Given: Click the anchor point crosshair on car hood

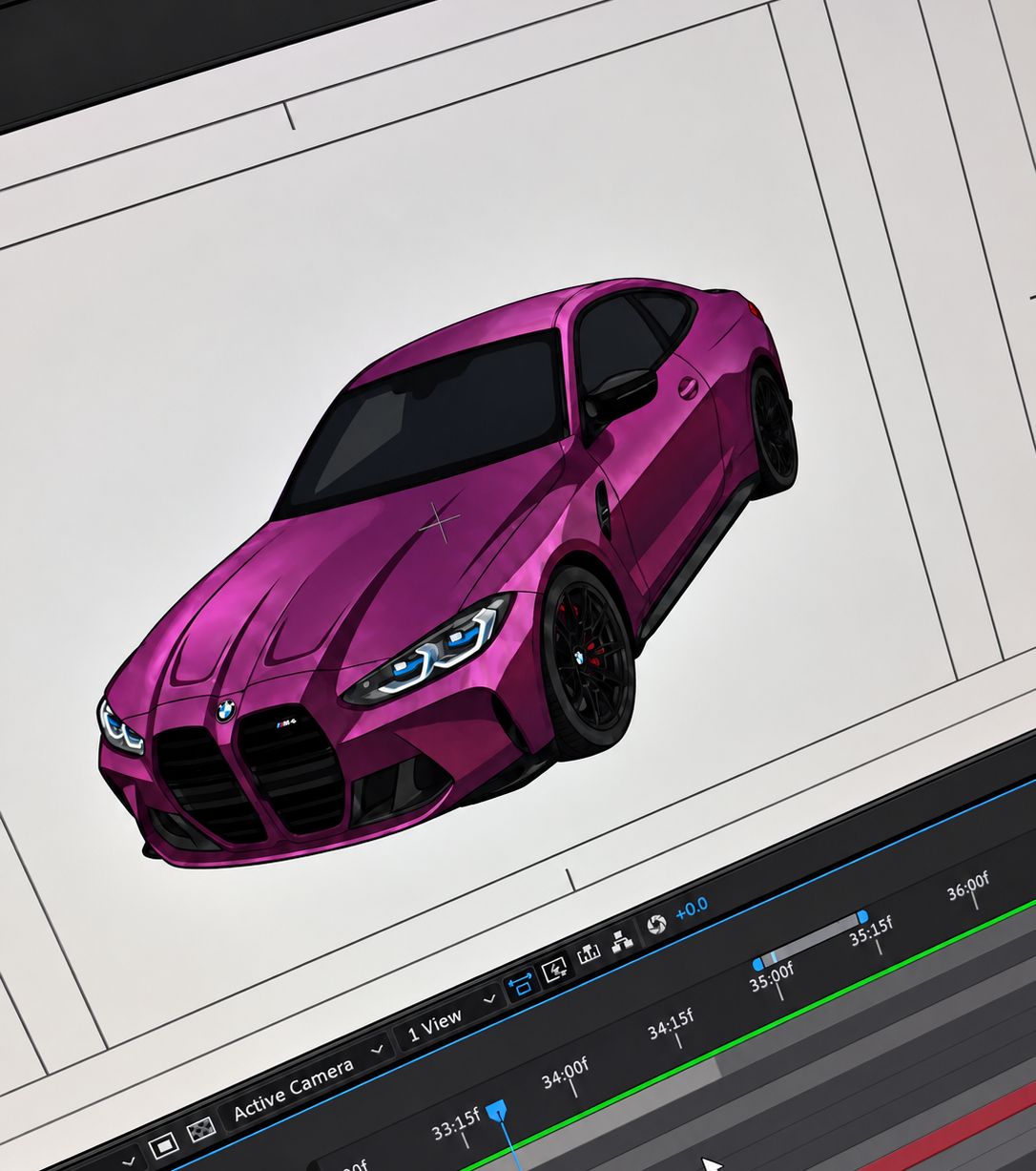Looking at the screenshot, I should [x=439, y=521].
